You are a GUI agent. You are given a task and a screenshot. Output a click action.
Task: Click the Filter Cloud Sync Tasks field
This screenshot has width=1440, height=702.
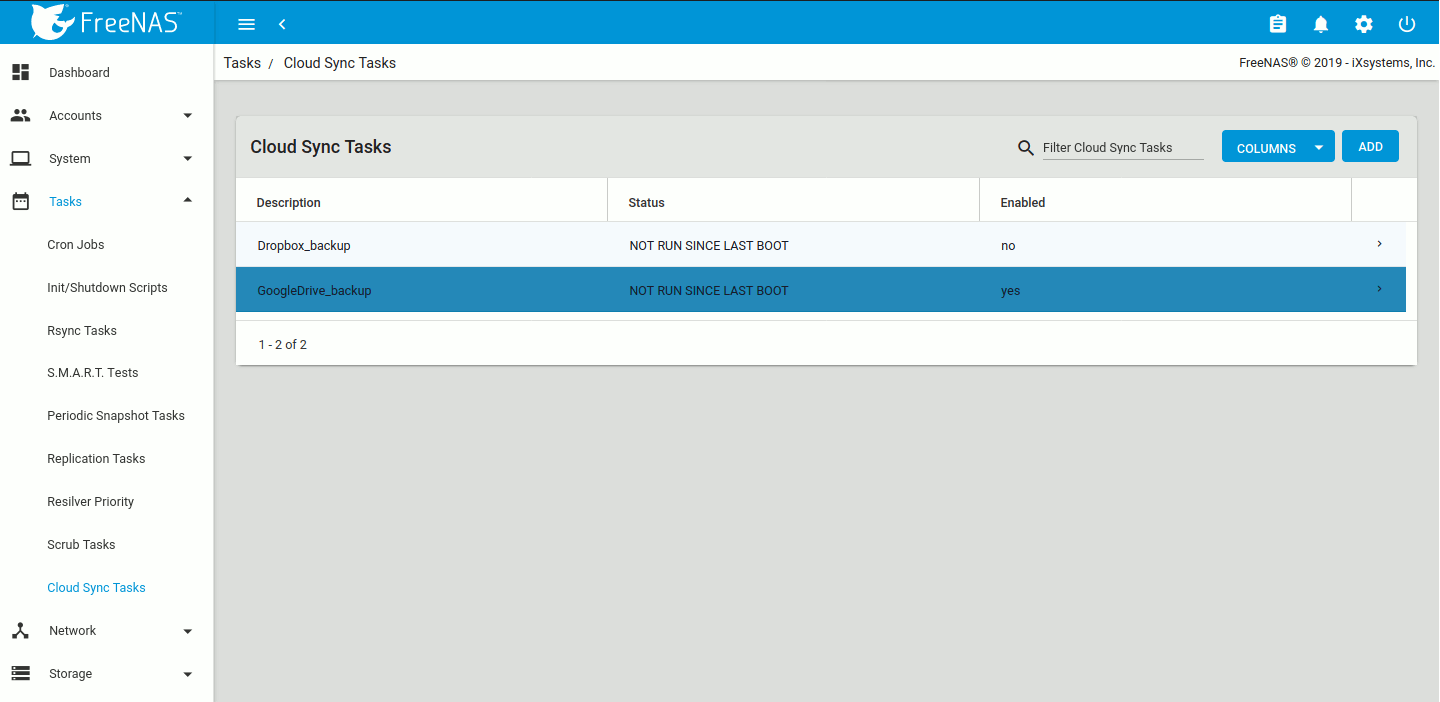(x=1123, y=147)
